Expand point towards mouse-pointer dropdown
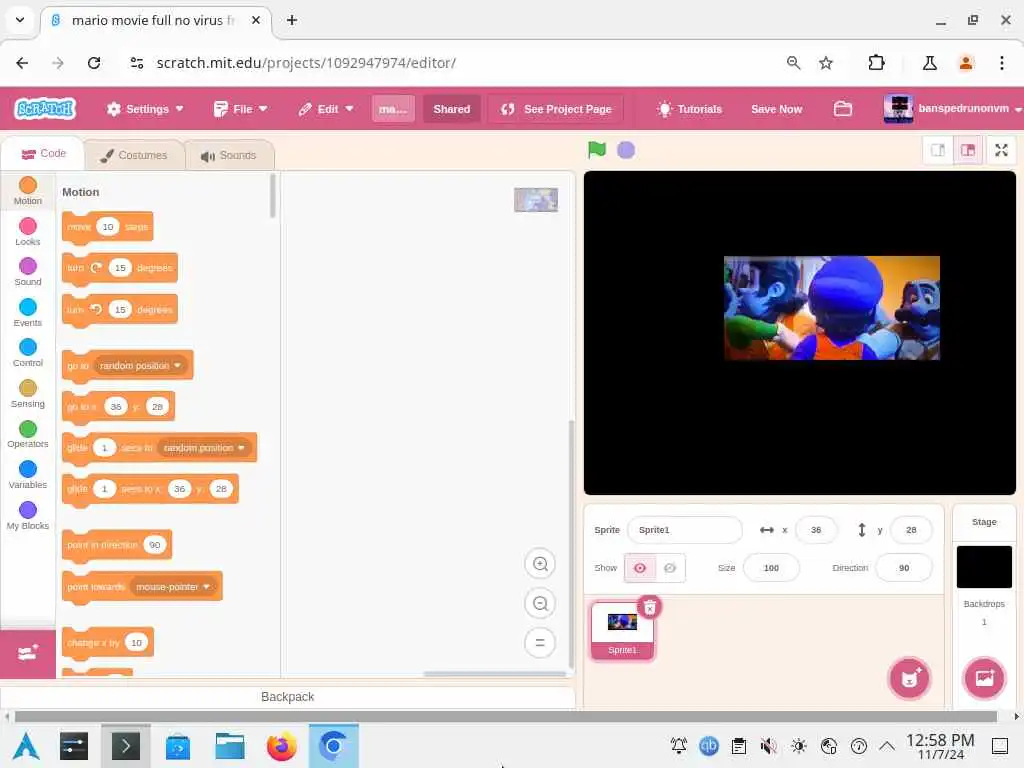Image resolution: width=1024 pixels, height=768 pixels. pos(172,586)
